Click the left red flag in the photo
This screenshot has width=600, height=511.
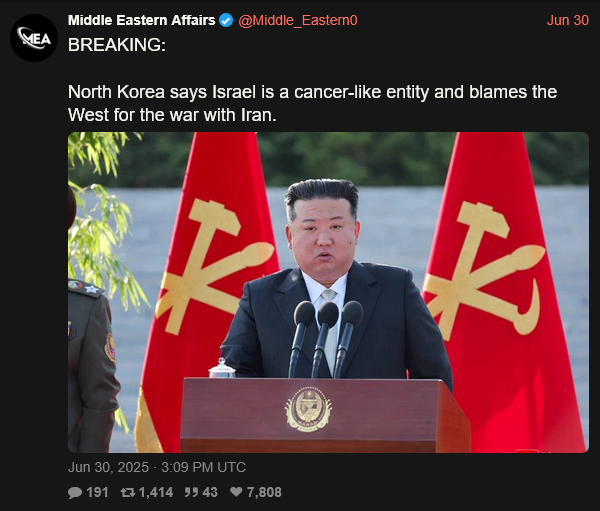(x=209, y=292)
